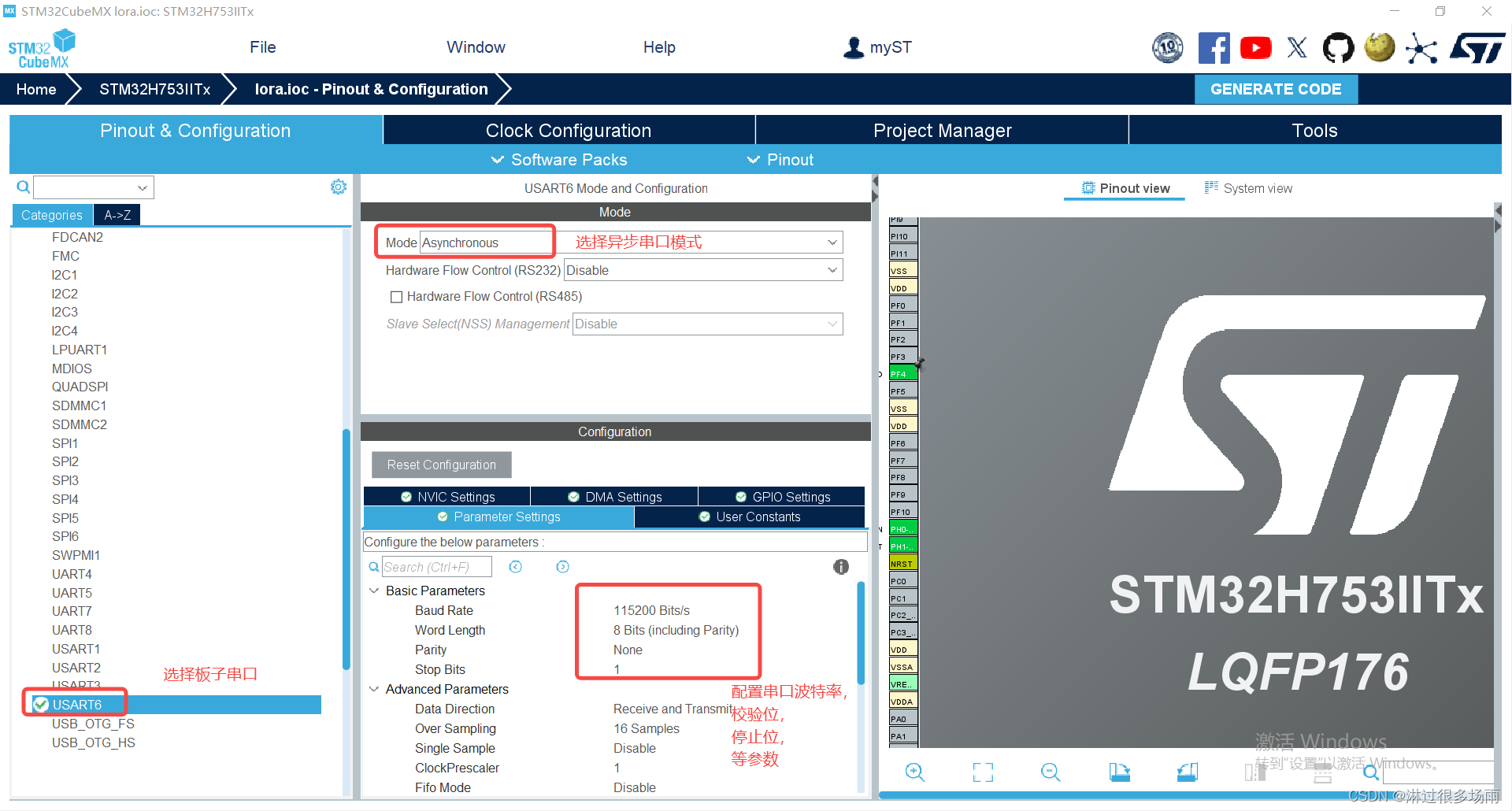The width and height of the screenshot is (1512, 811).
Task: Go to Home breadcrumb
Action: [36, 89]
